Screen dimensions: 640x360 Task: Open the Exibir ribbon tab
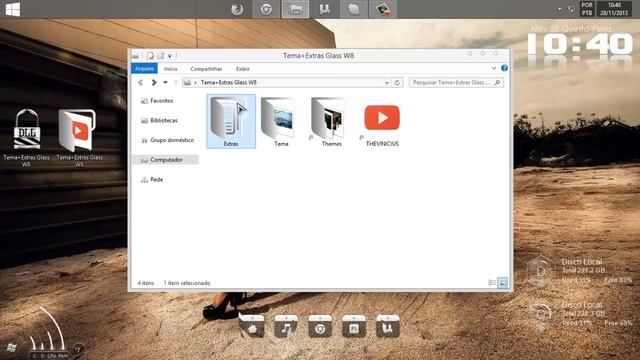[242, 69]
